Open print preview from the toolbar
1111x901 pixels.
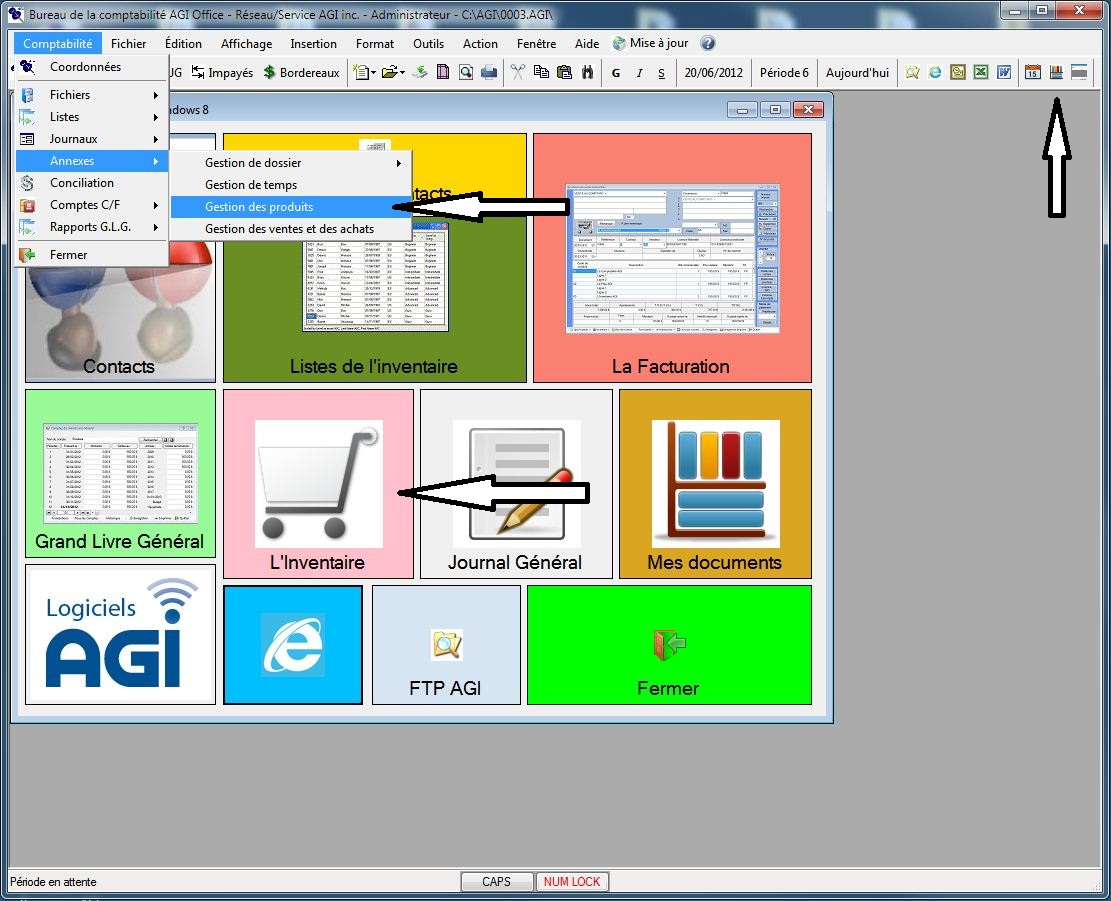click(466, 72)
